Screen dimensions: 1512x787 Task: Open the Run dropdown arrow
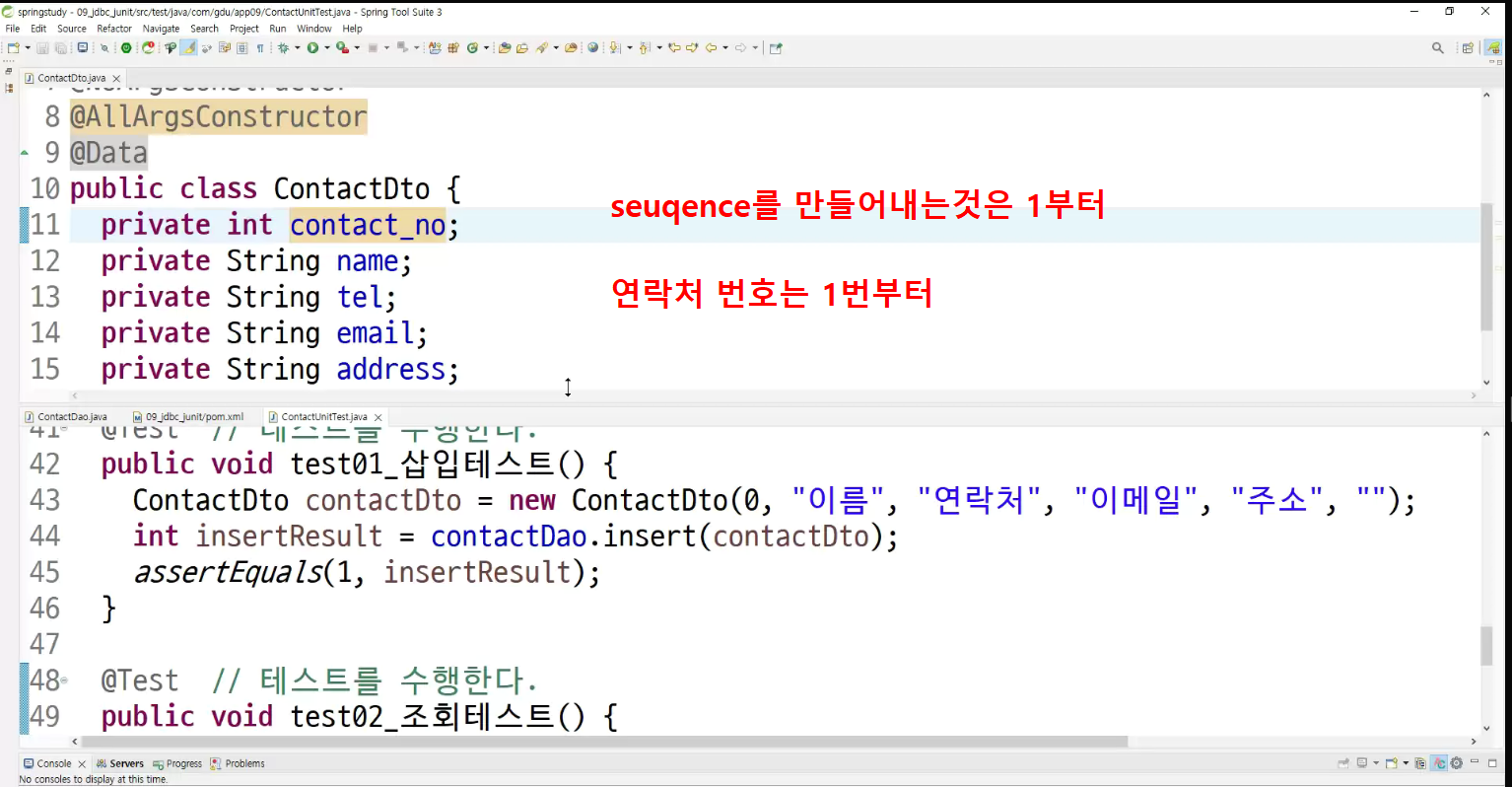tap(327, 47)
